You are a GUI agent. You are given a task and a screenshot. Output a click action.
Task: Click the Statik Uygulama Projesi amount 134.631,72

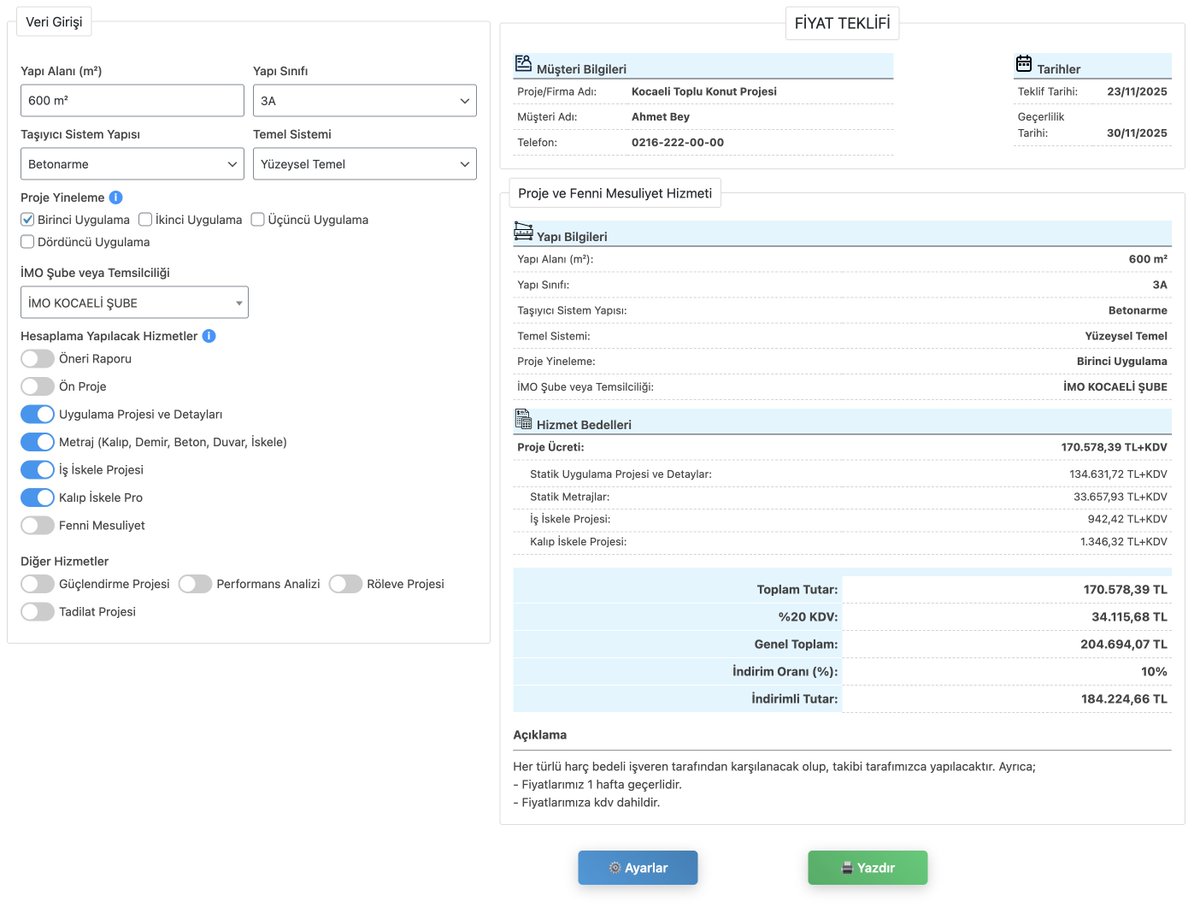tap(1118, 474)
